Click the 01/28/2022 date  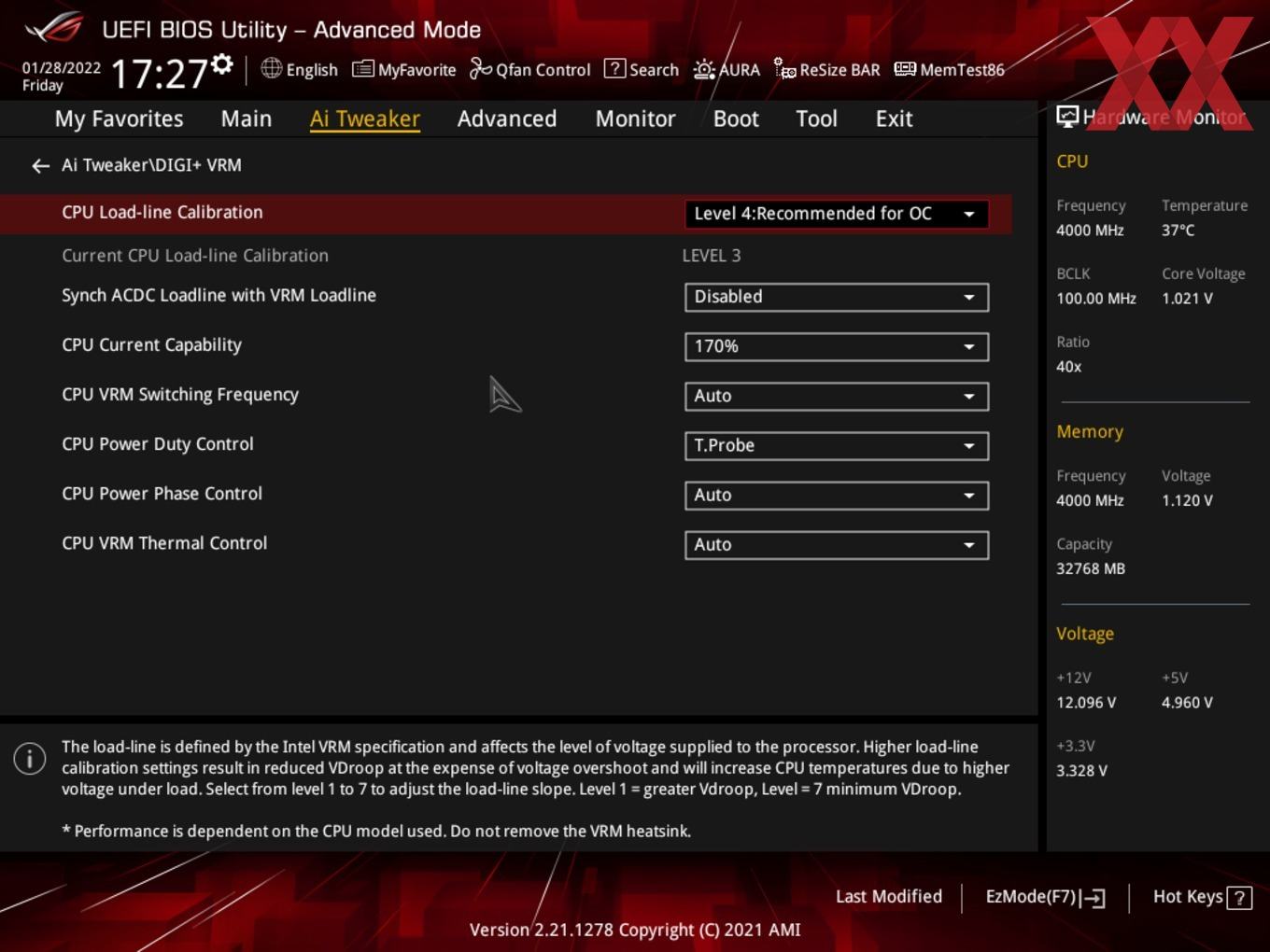(x=62, y=68)
